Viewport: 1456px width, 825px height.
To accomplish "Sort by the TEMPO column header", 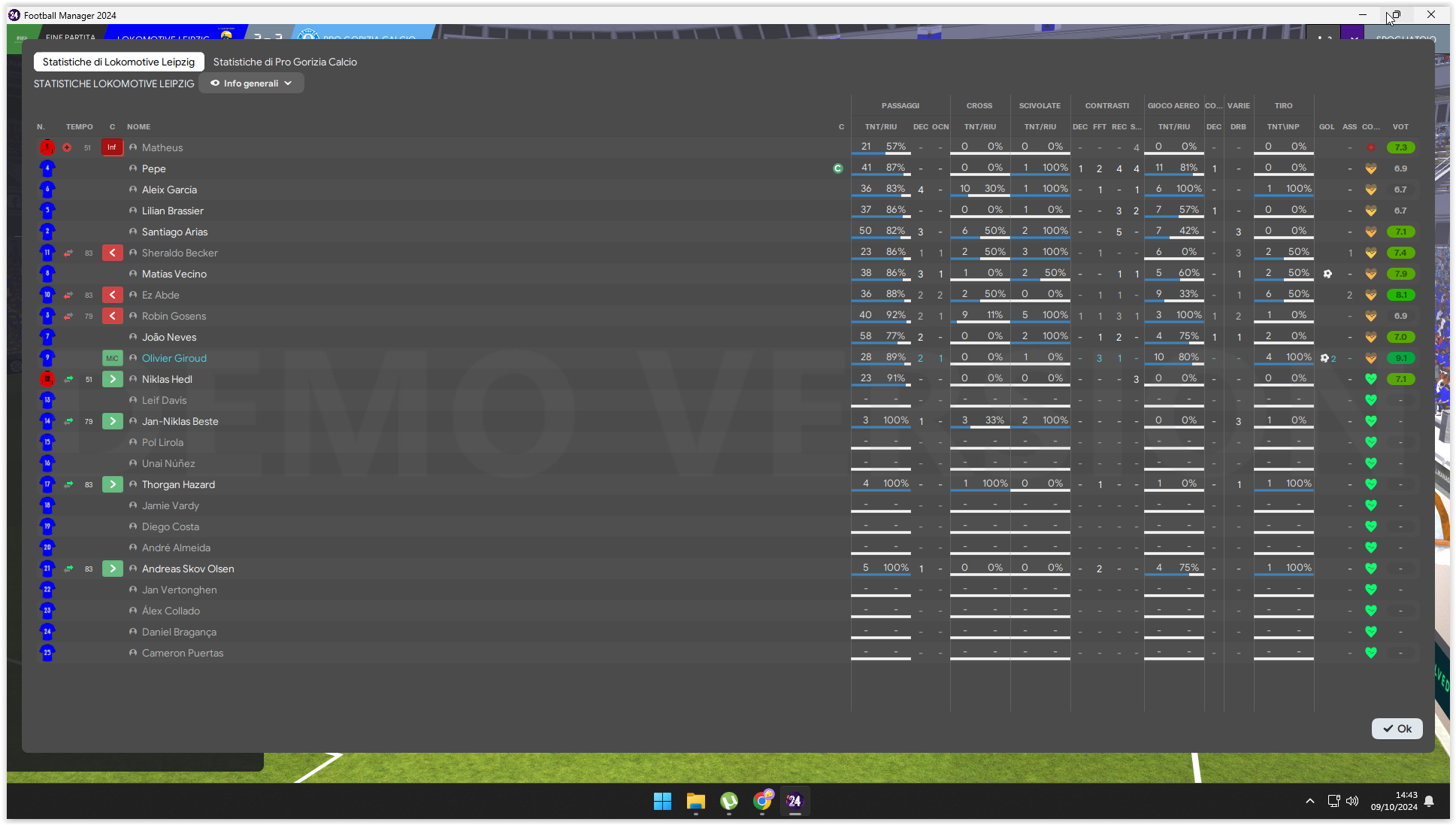I will 79,126.
